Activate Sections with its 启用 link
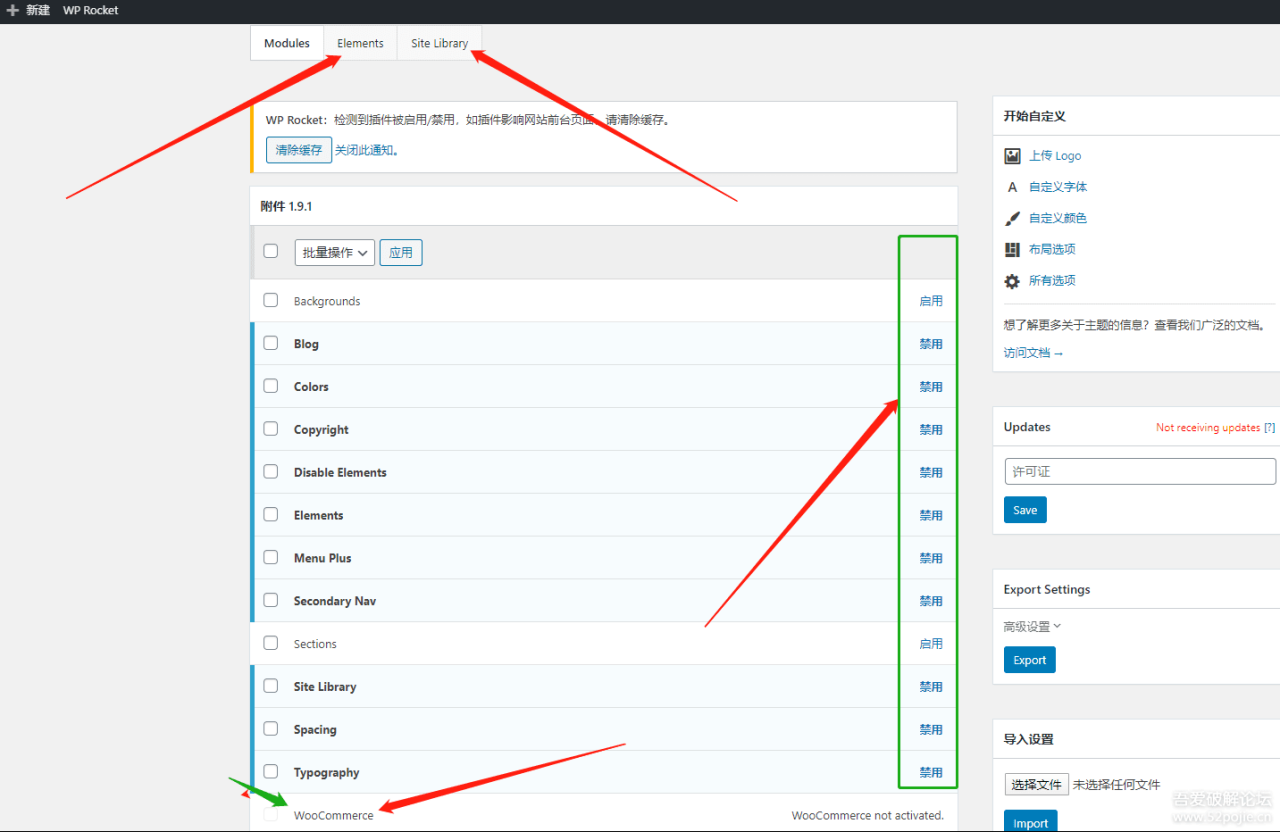 (931, 644)
